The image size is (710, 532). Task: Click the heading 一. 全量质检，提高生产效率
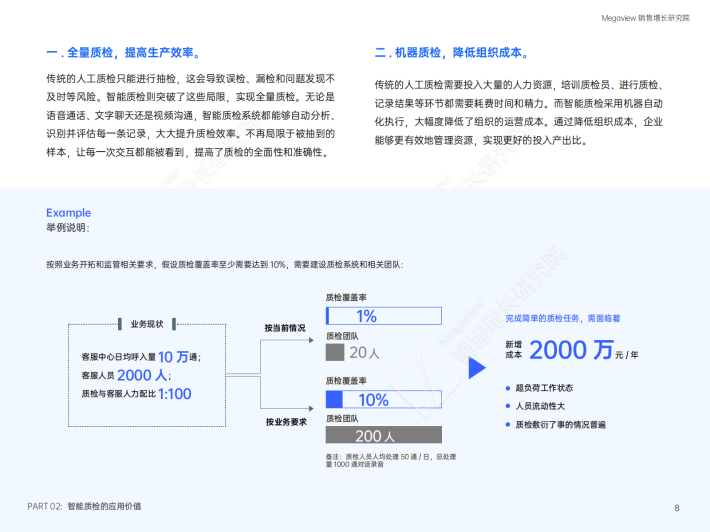pos(128,52)
